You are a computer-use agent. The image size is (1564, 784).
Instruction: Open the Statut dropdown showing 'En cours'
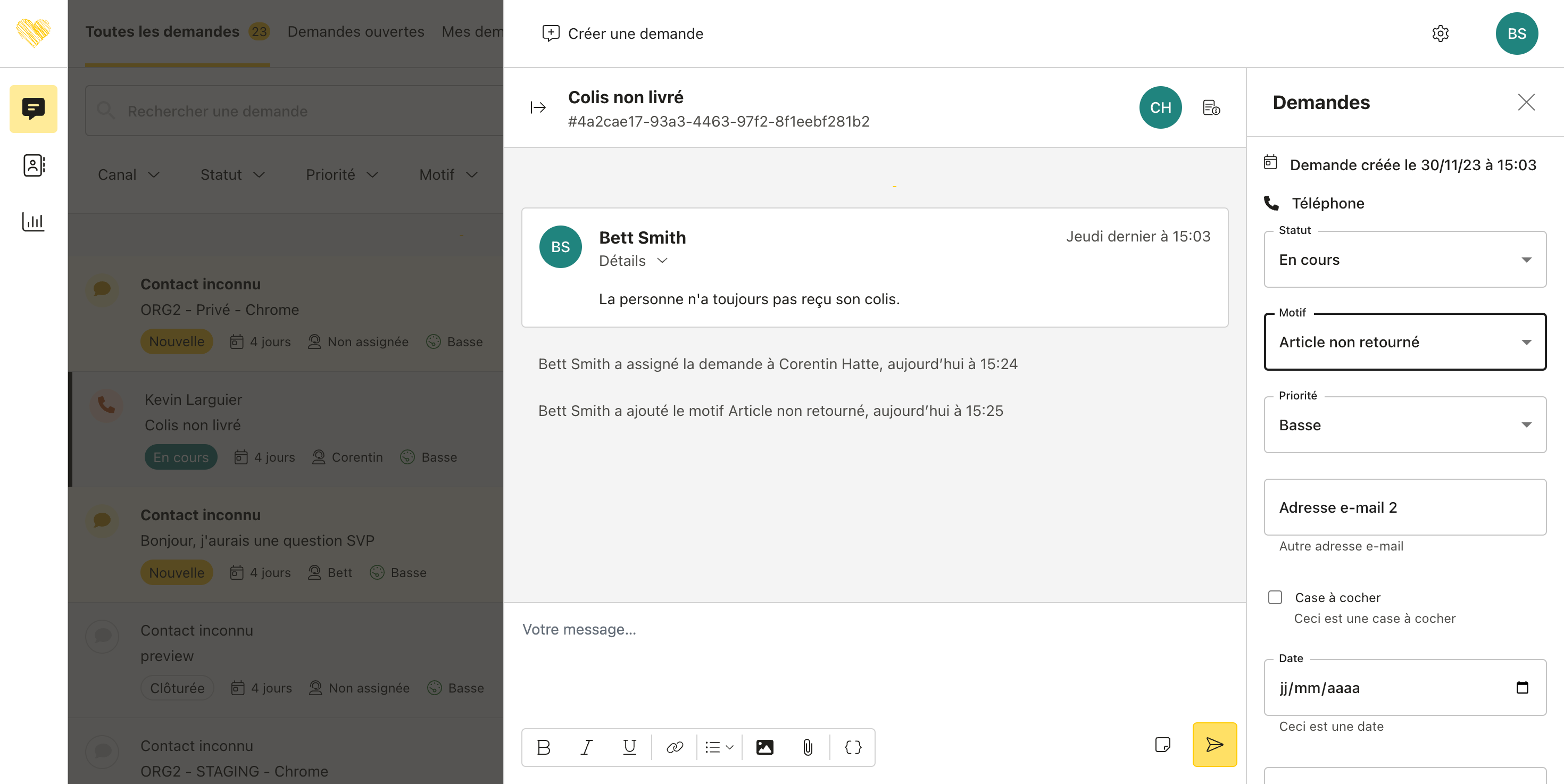click(1404, 260)
